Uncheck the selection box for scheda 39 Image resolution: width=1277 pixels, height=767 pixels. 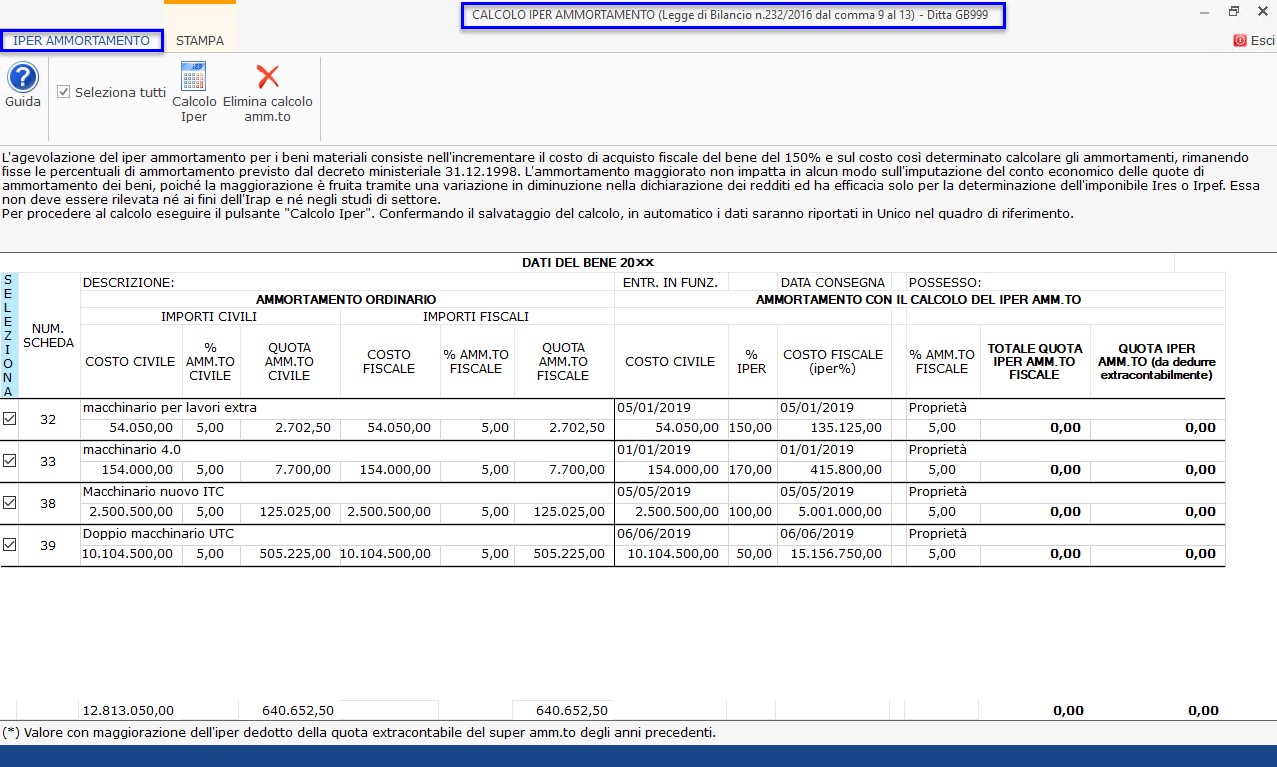10,545
